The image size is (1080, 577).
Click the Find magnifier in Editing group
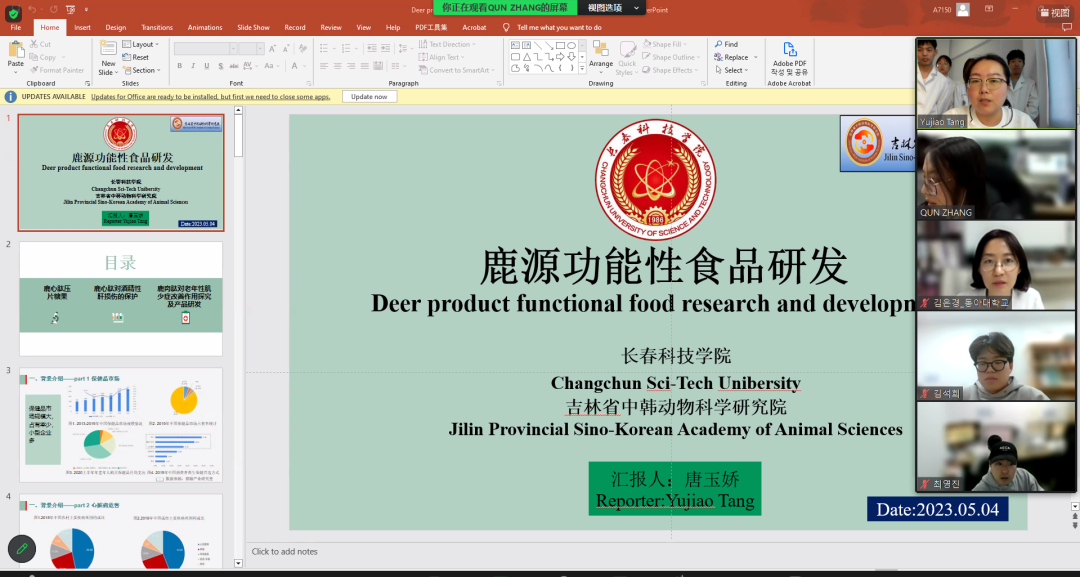pyautogui.click(x=726, y=44)
